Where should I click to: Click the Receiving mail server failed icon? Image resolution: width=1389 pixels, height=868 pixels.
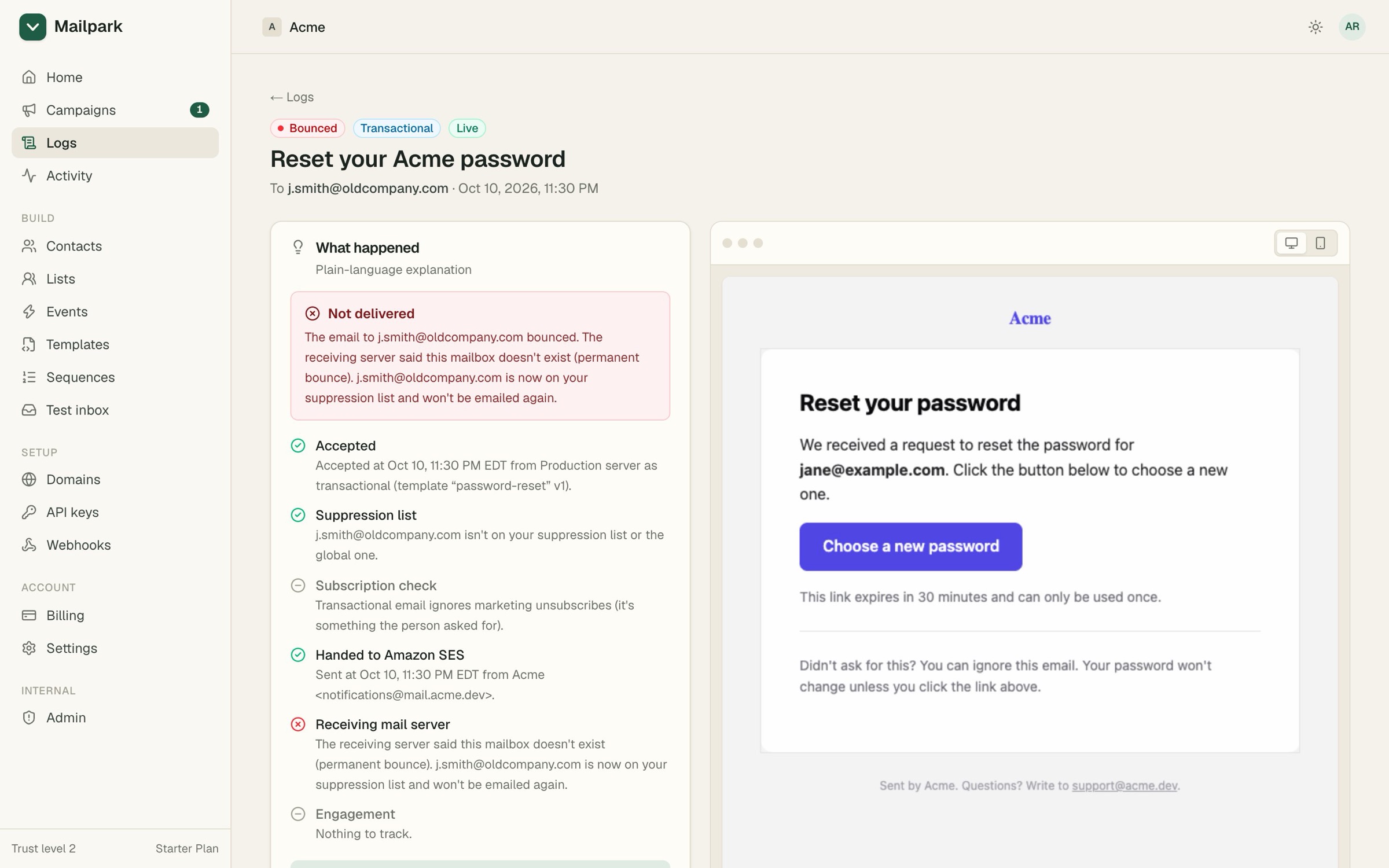[298, 724]
